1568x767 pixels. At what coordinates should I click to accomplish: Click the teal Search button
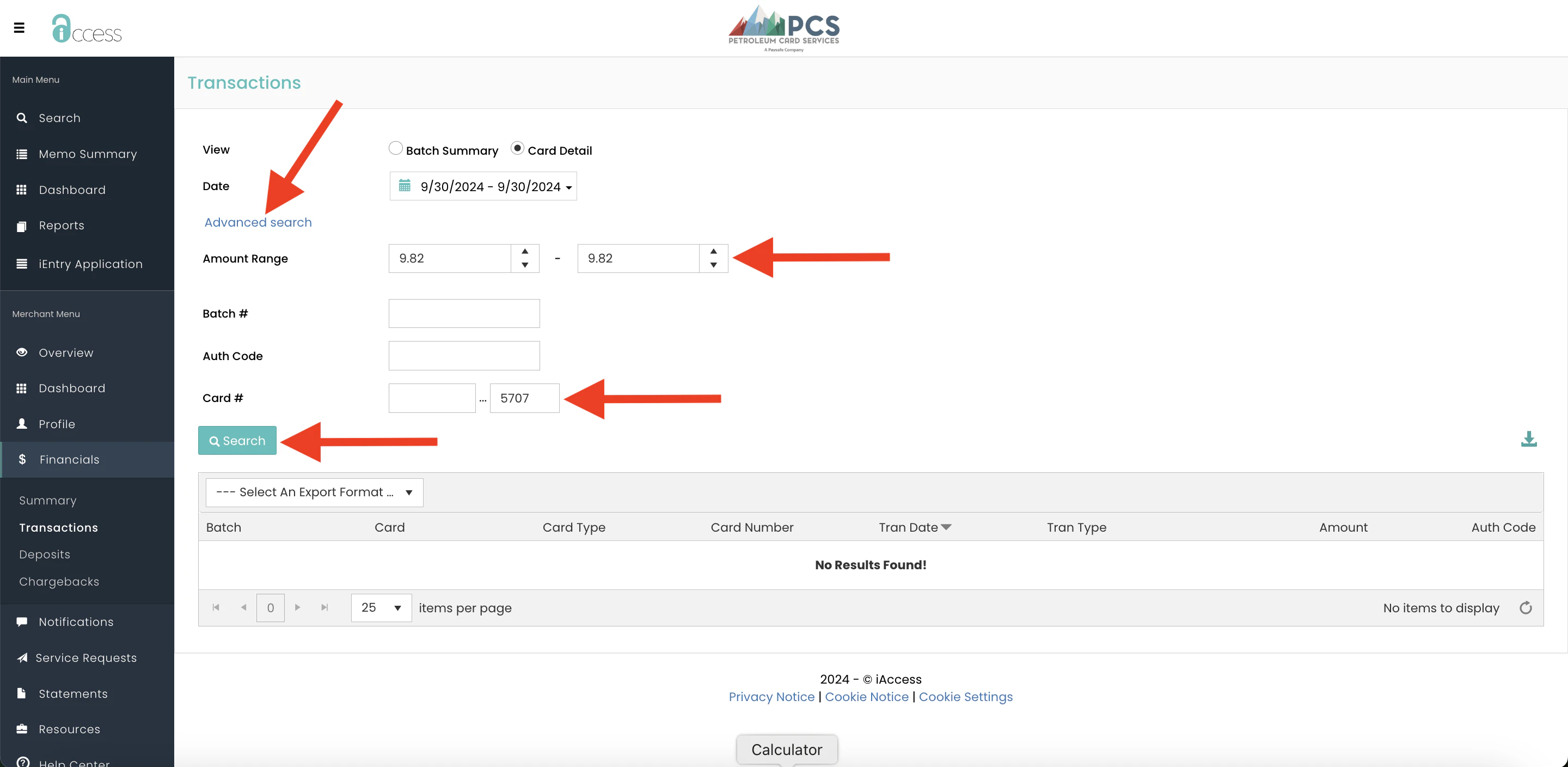[x=237, y=441]
